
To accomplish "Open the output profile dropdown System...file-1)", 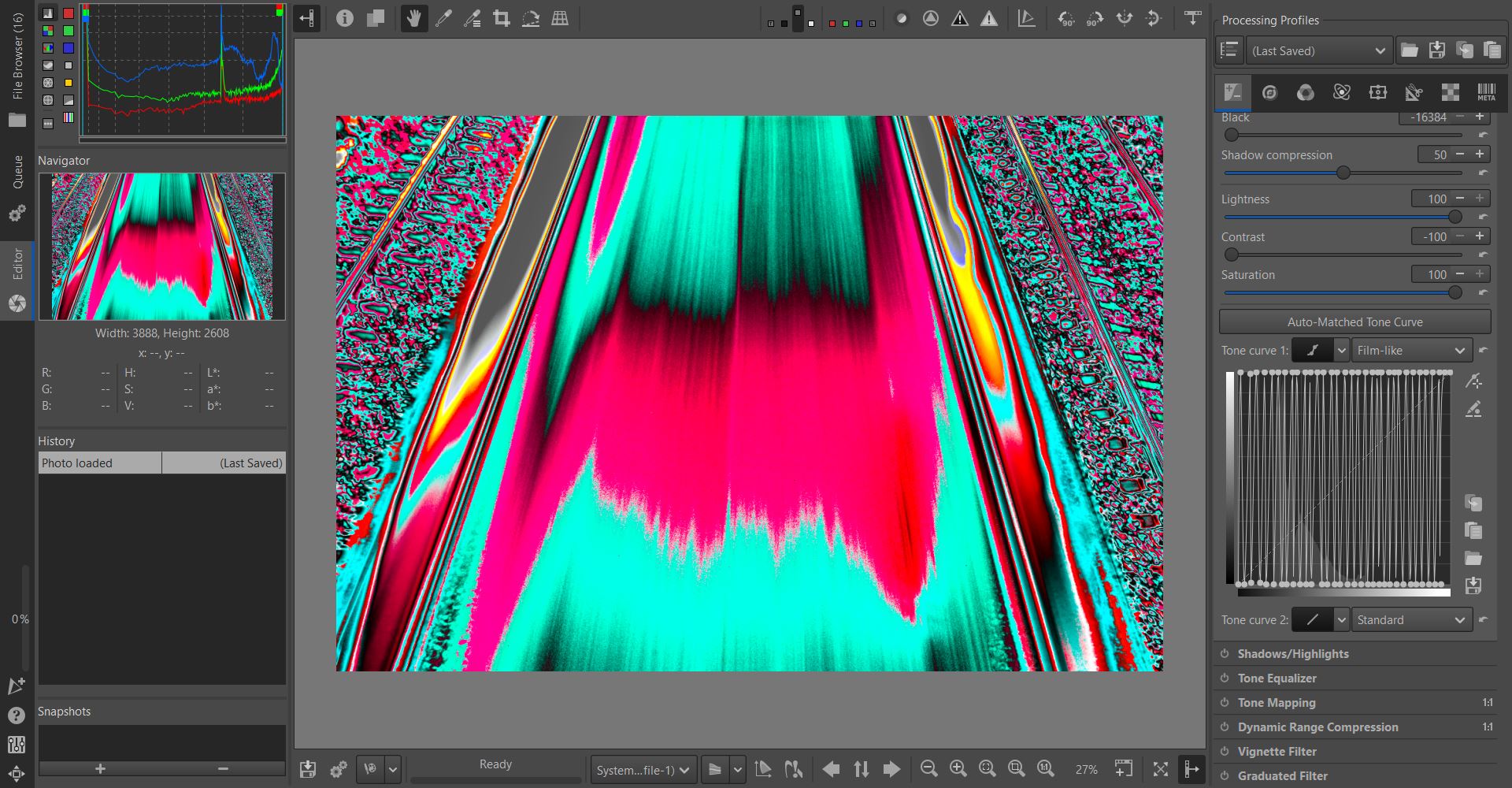I will click(x=643, y=770).
